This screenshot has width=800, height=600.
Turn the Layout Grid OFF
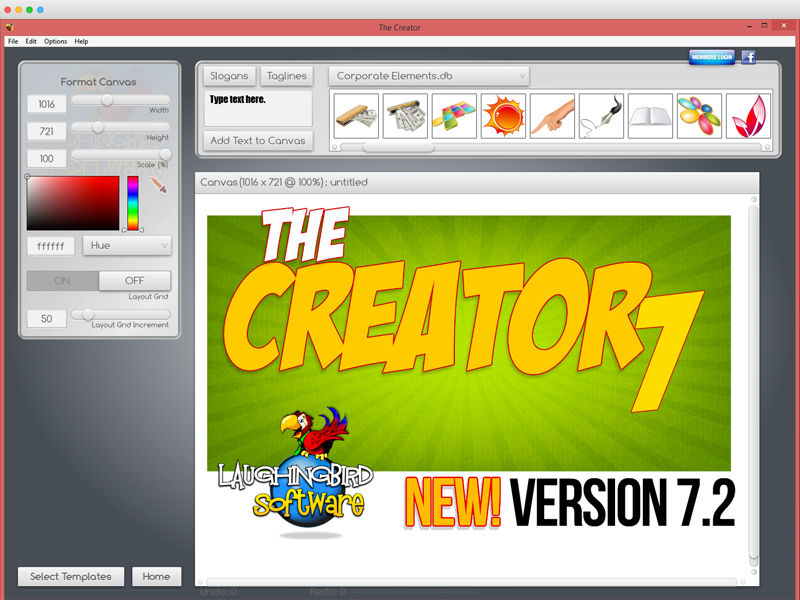click(x=135, y=281)
